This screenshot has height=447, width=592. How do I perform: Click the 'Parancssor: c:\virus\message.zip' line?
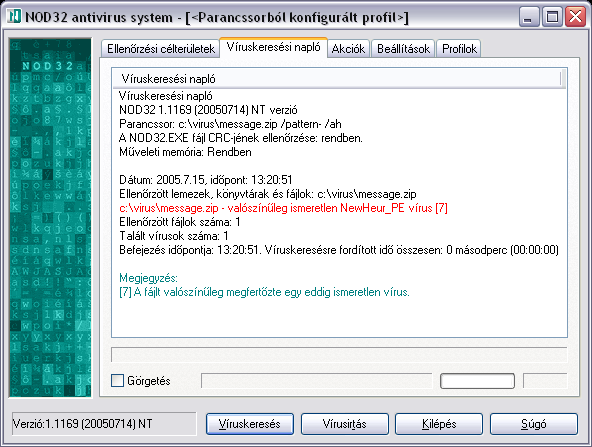click(230, 124)
